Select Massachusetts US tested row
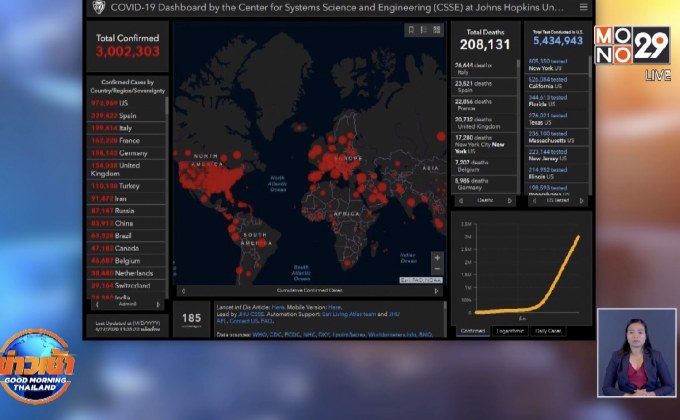 pos(557,137)
